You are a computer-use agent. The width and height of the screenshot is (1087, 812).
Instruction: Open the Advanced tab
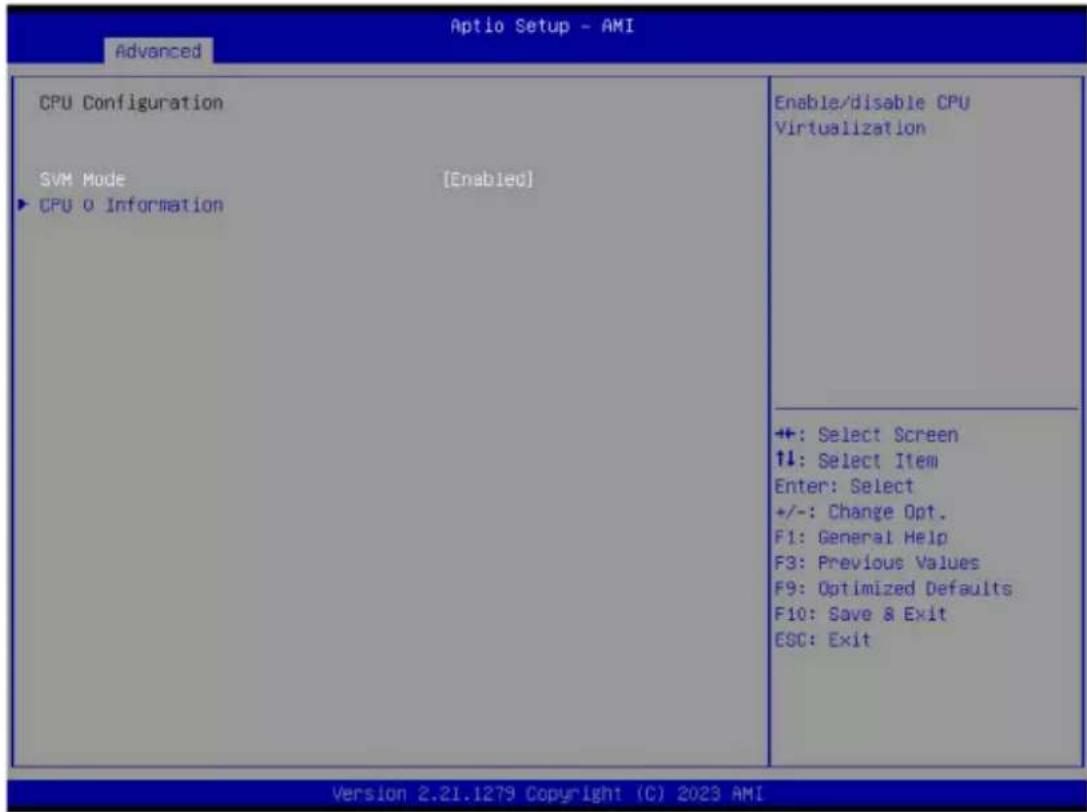coord(158,51)
